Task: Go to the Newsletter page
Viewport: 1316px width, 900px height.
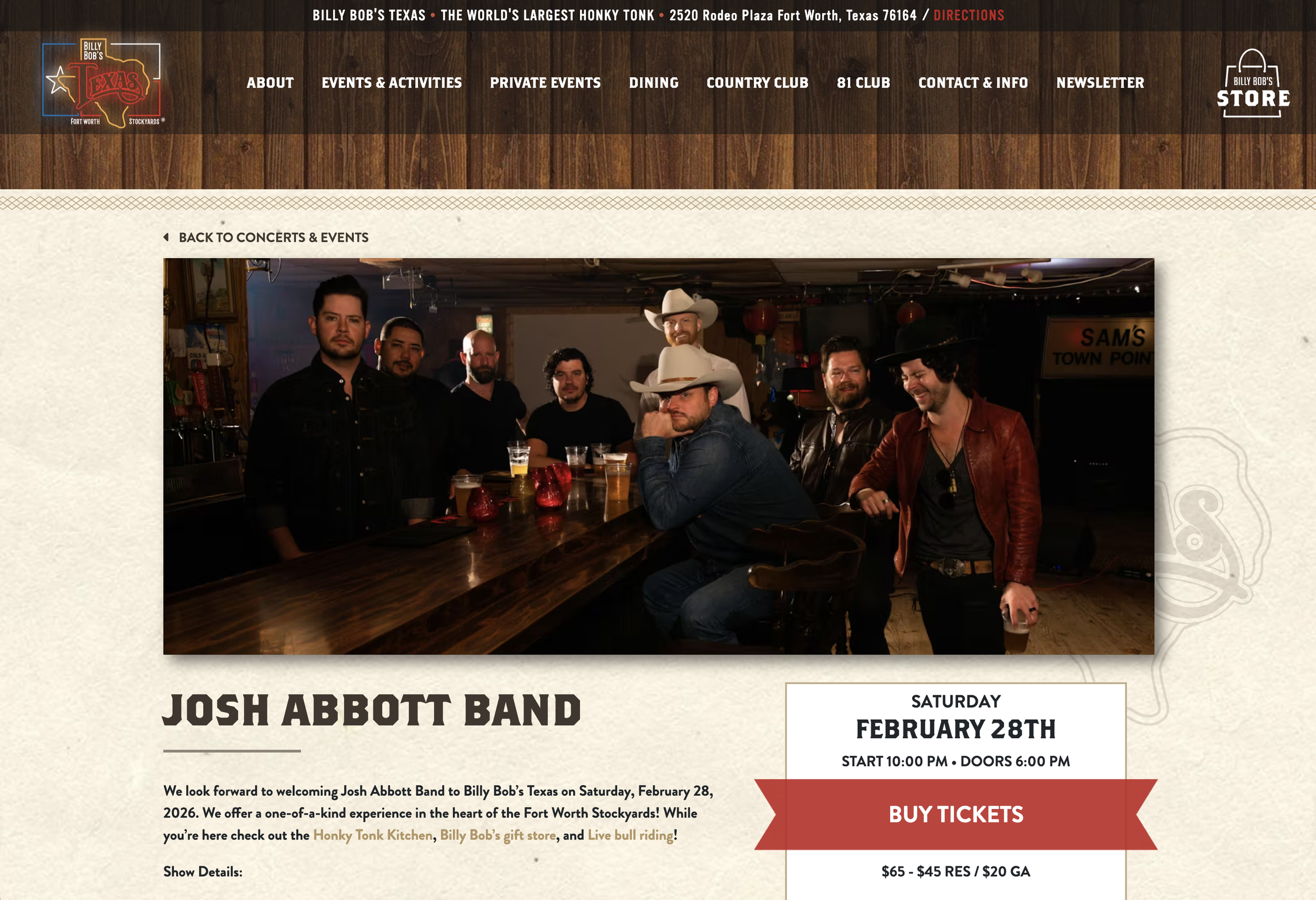Action: coord(1100,83)
